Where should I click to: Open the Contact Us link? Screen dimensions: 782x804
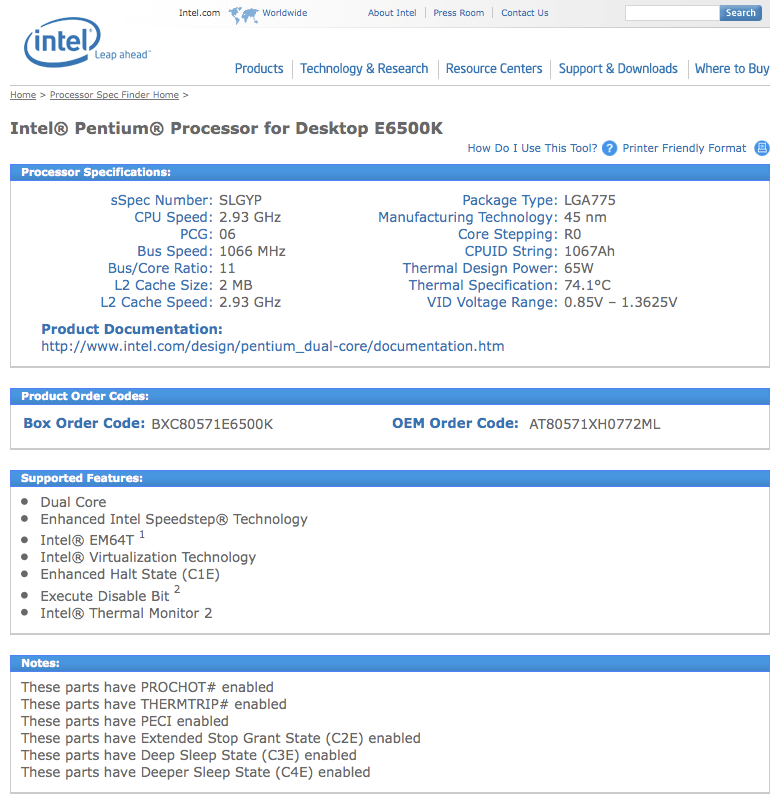(x=525, y=13)
